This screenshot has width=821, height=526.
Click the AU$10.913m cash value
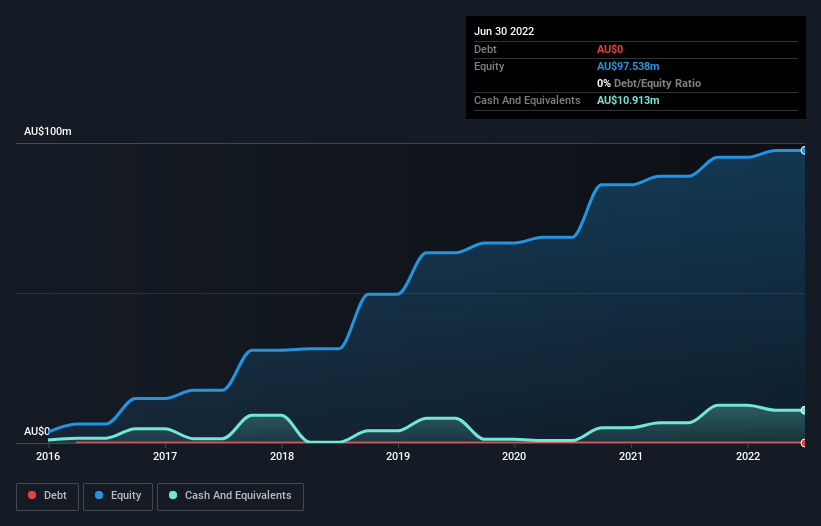(628, 100)
